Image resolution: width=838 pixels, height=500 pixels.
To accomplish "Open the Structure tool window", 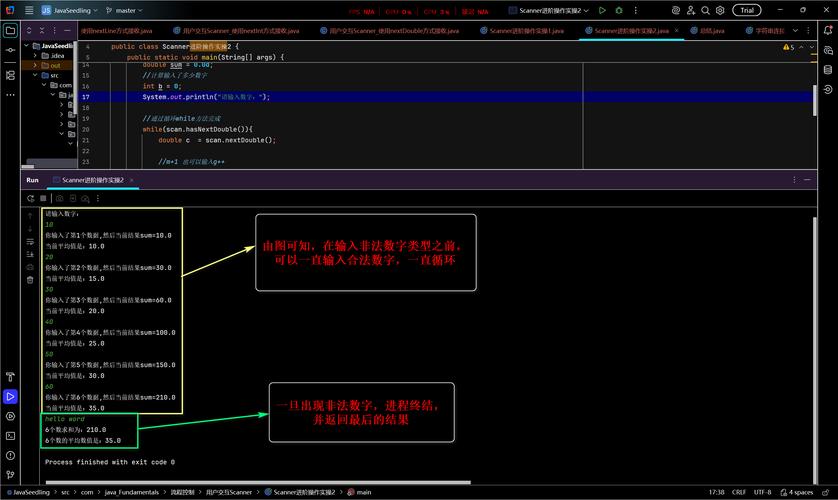I will pyautogui.click(x=10, y=75).
